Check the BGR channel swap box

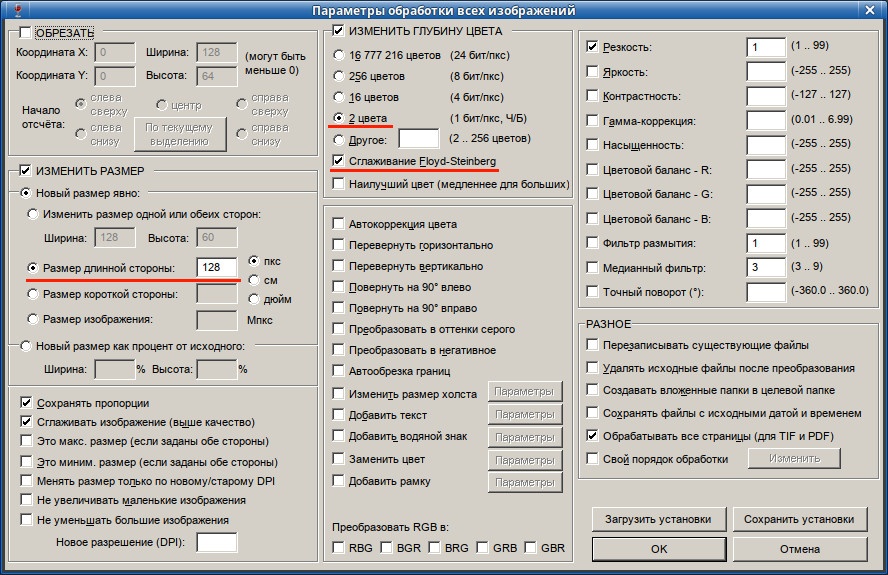coord(386,548)
